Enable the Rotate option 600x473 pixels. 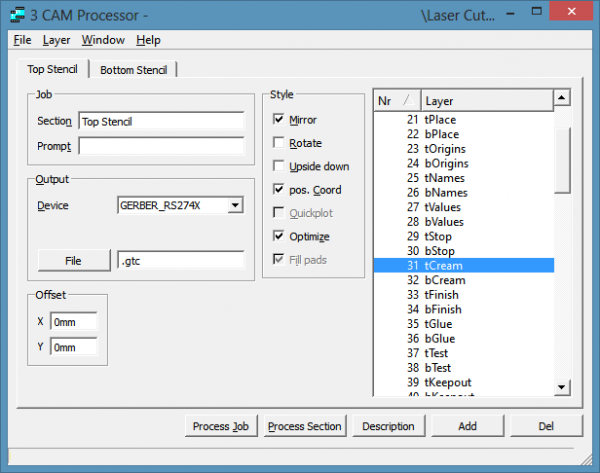(279, 143)
